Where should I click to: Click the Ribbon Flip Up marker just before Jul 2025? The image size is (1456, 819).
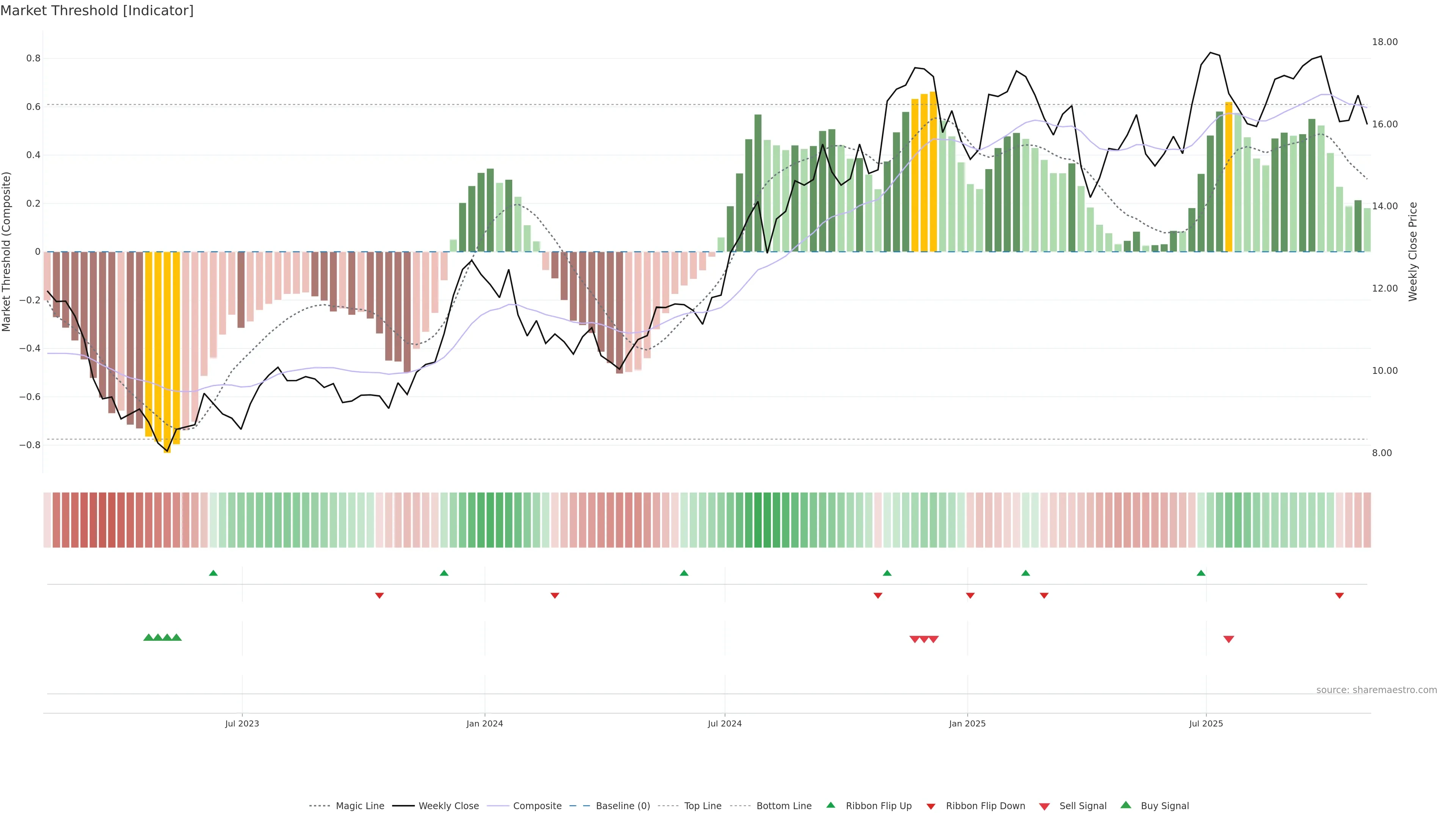(x=1200, y=573)
